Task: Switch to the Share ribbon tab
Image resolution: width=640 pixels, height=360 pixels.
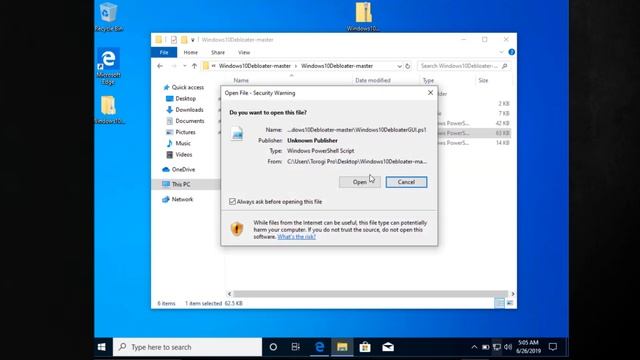Action: pyautogui.click(x=218, y=53)
